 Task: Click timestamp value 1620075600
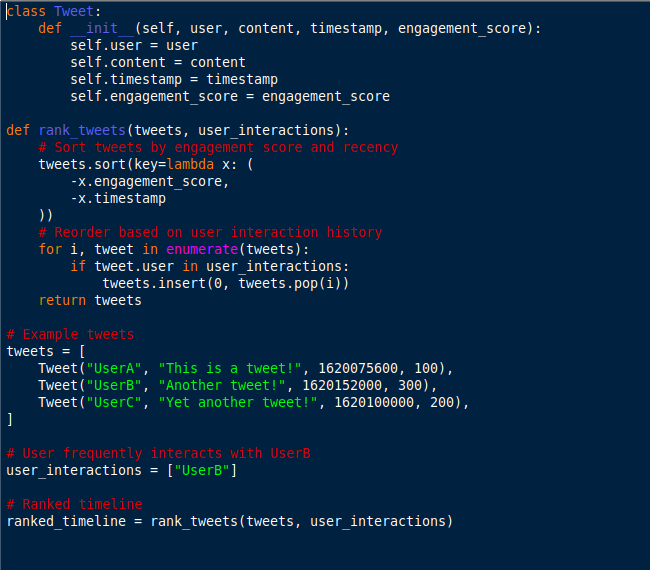click(x=358, y=369)
